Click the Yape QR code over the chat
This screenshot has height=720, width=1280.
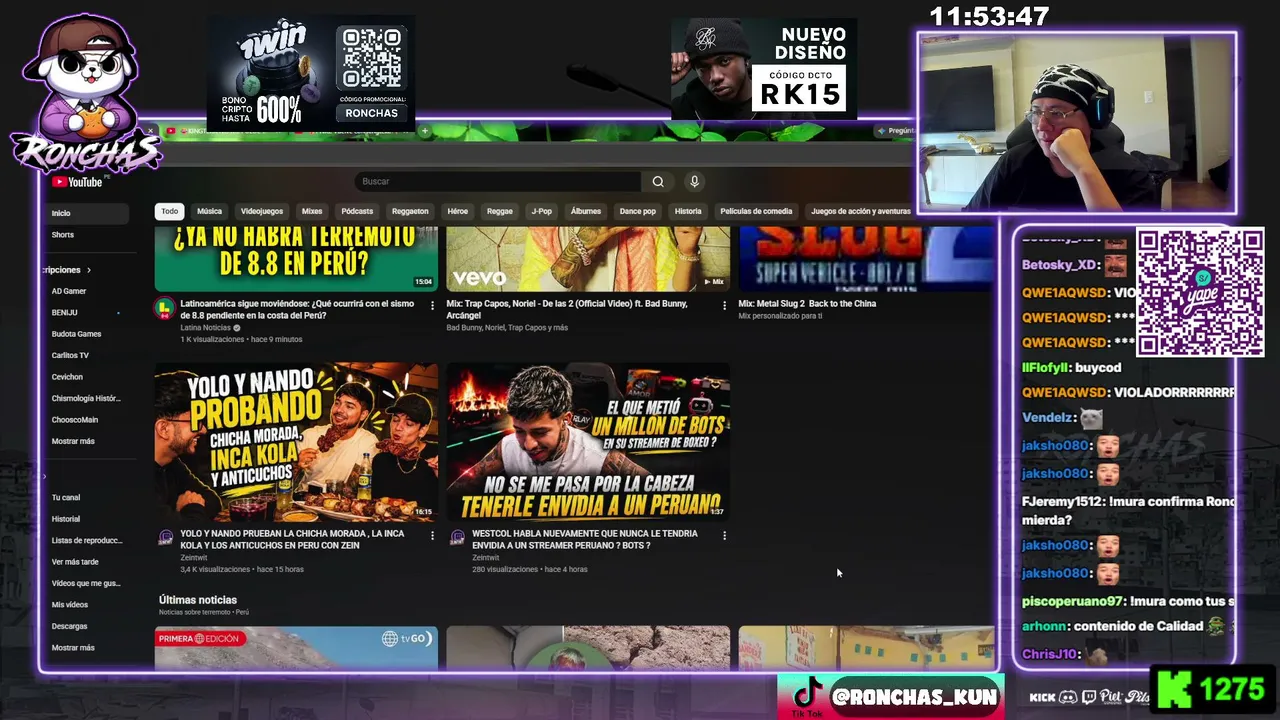(x=1200, y=292)
